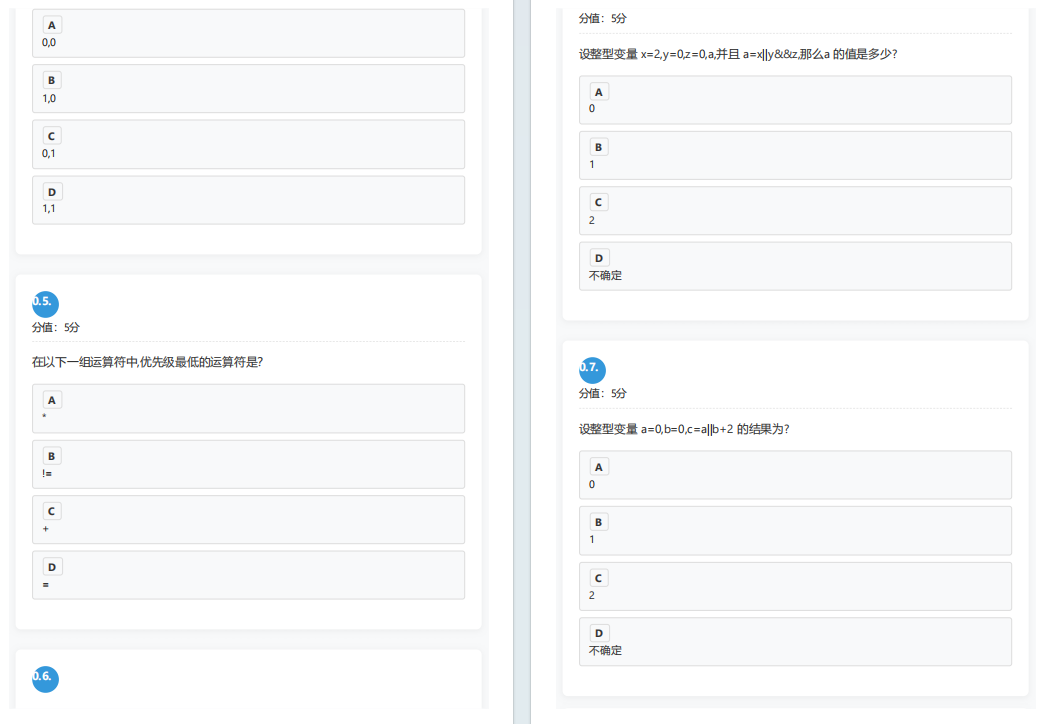Pick option C with answer "0,1"
This screenshot has width=1051, height=724.
pos(248,144)
